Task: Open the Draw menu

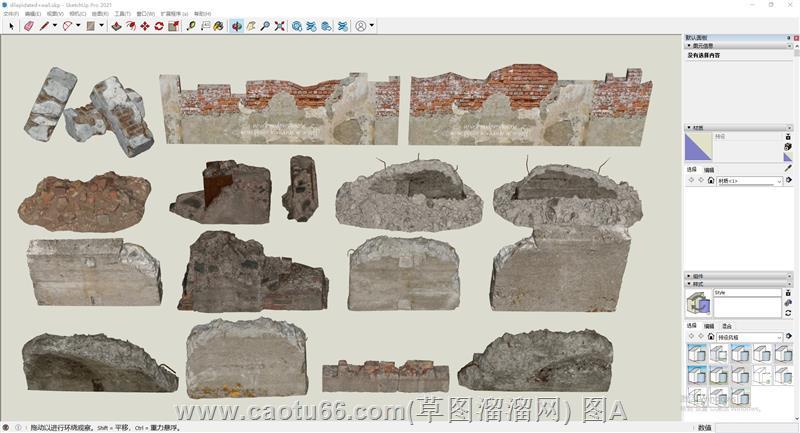Action: tap(100, 14)
